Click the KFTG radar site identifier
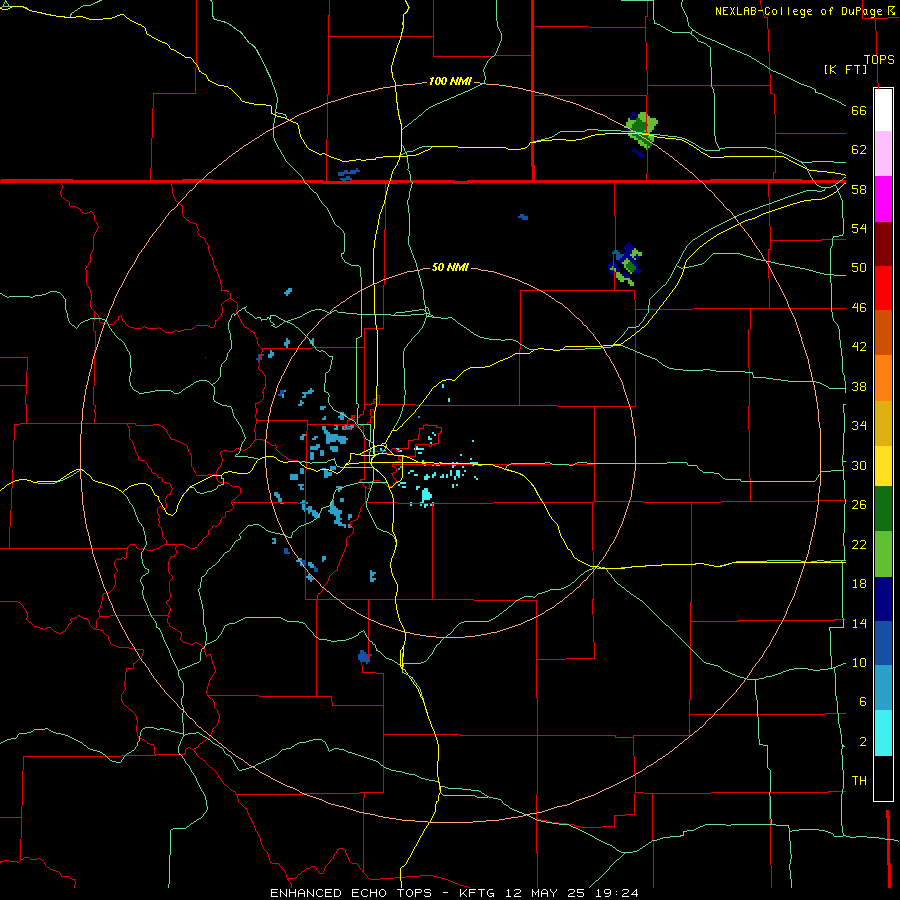This screenshot has width=900, height=900. [x=476, y=893]
